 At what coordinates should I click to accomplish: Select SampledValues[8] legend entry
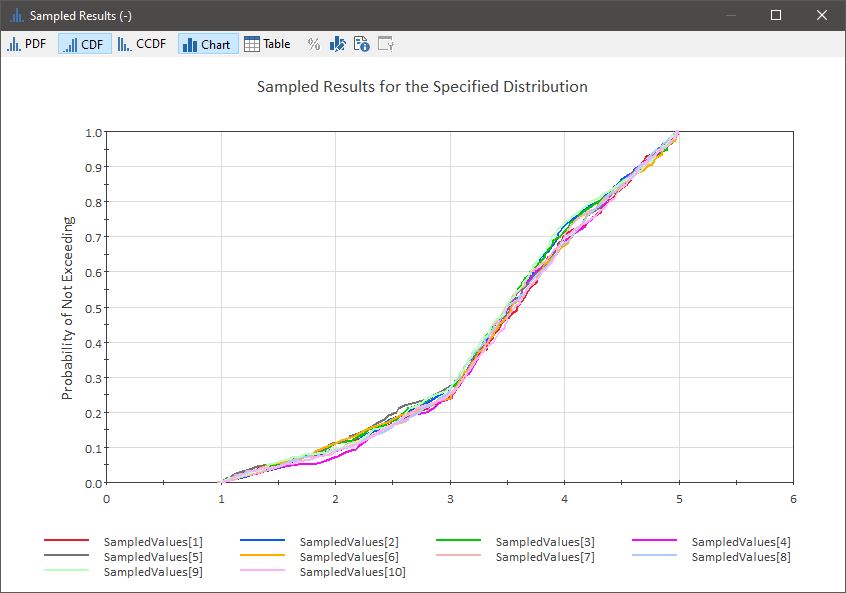[x=741, y=557]
